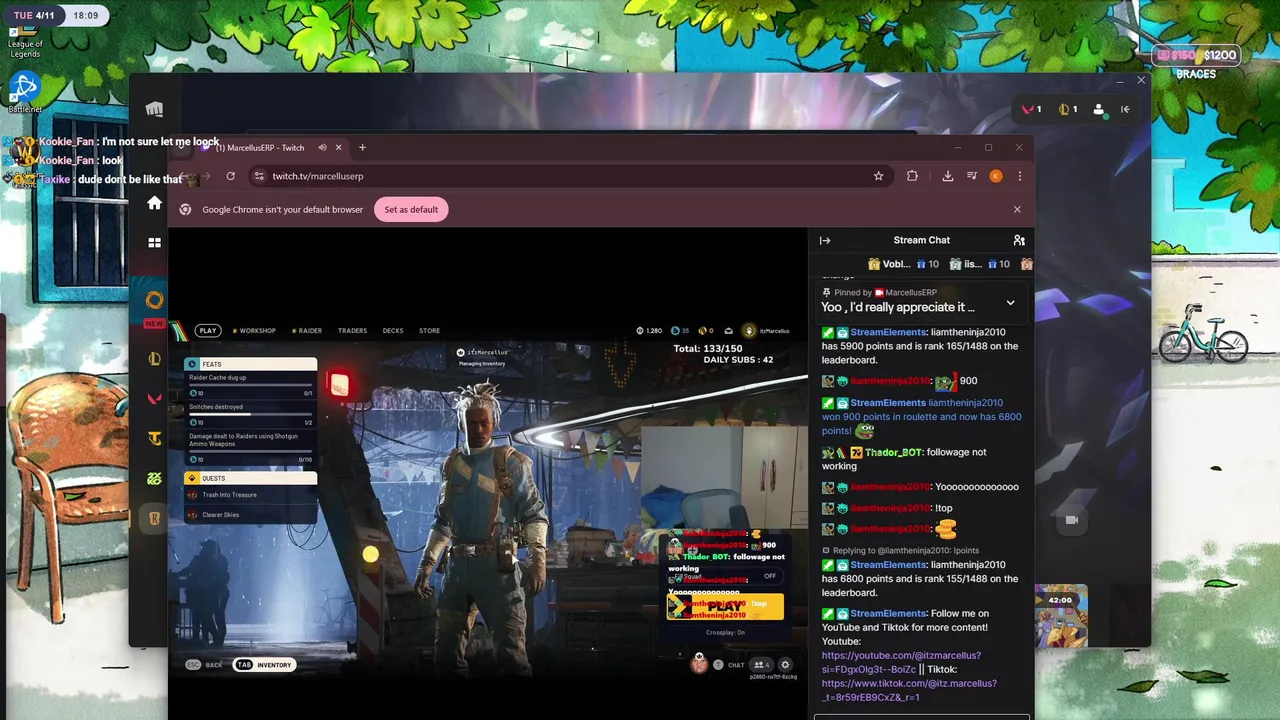Click the TUE 4/11 date widget
Viewport: 1280px width, 720px height.
pyautogui.click(x=34, y=16)
